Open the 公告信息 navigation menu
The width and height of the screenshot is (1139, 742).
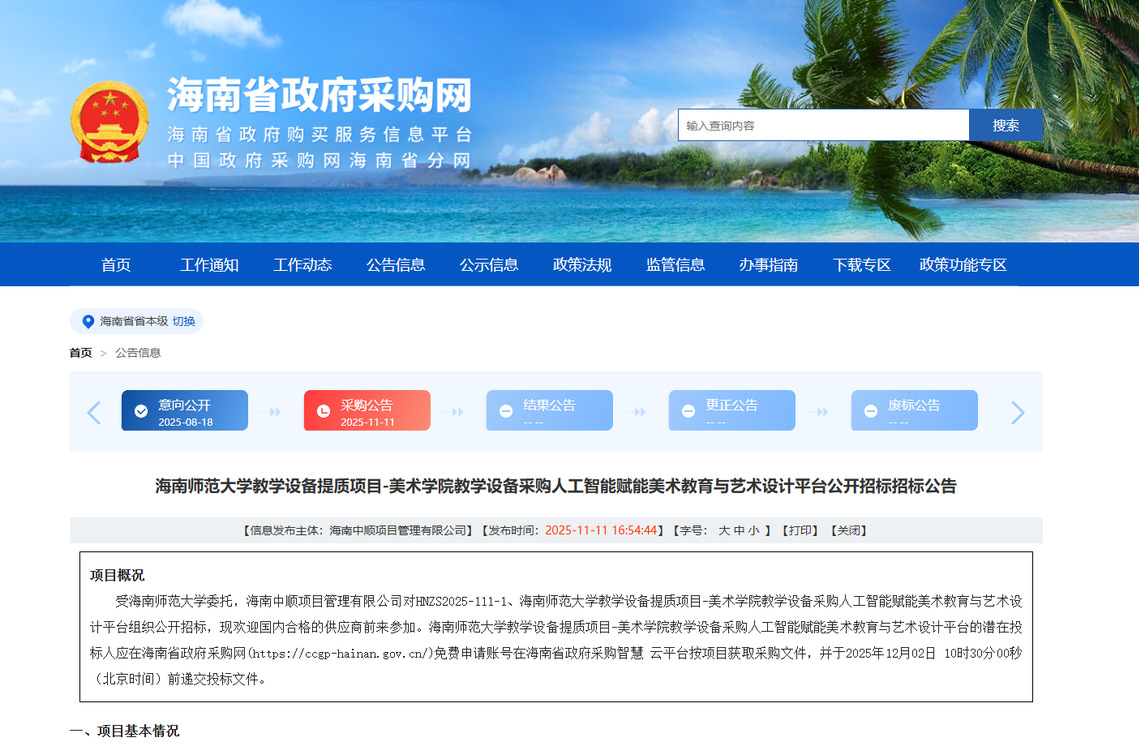pyautogui.click(x=395, y=265)
